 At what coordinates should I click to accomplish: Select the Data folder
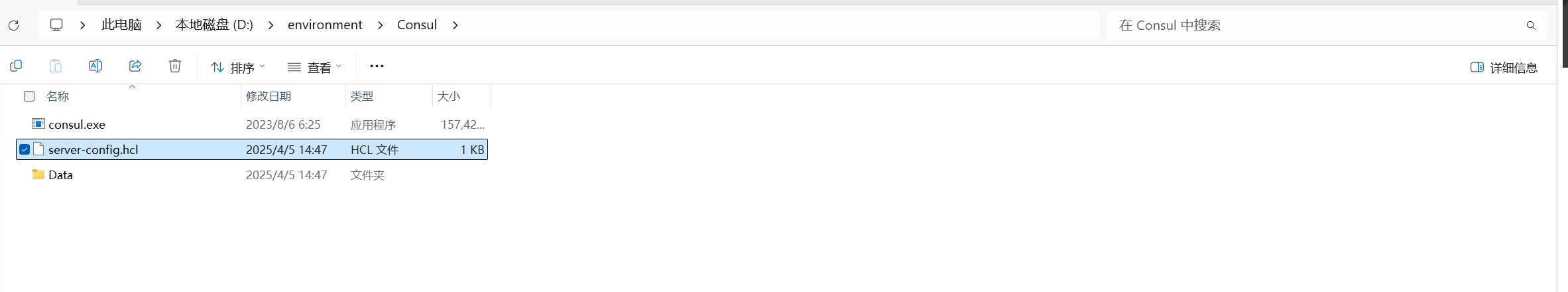[60, 175]
